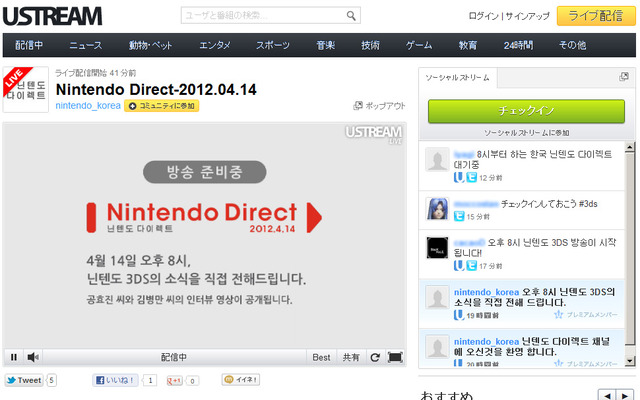
Task: Click the ポップアウト player link
Action: [380, 106]
